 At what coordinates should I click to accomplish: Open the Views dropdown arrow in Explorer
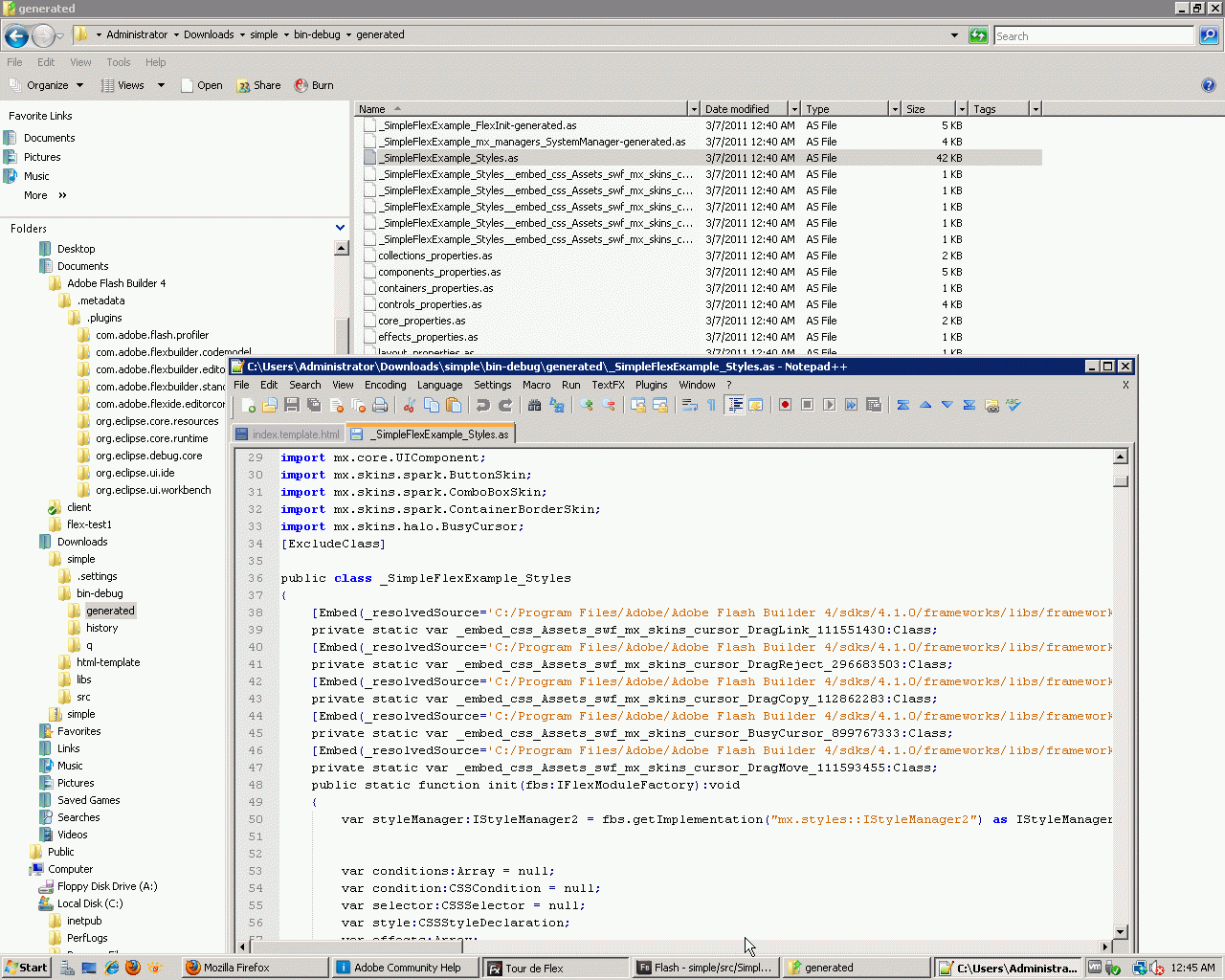(x=161, y=85)
